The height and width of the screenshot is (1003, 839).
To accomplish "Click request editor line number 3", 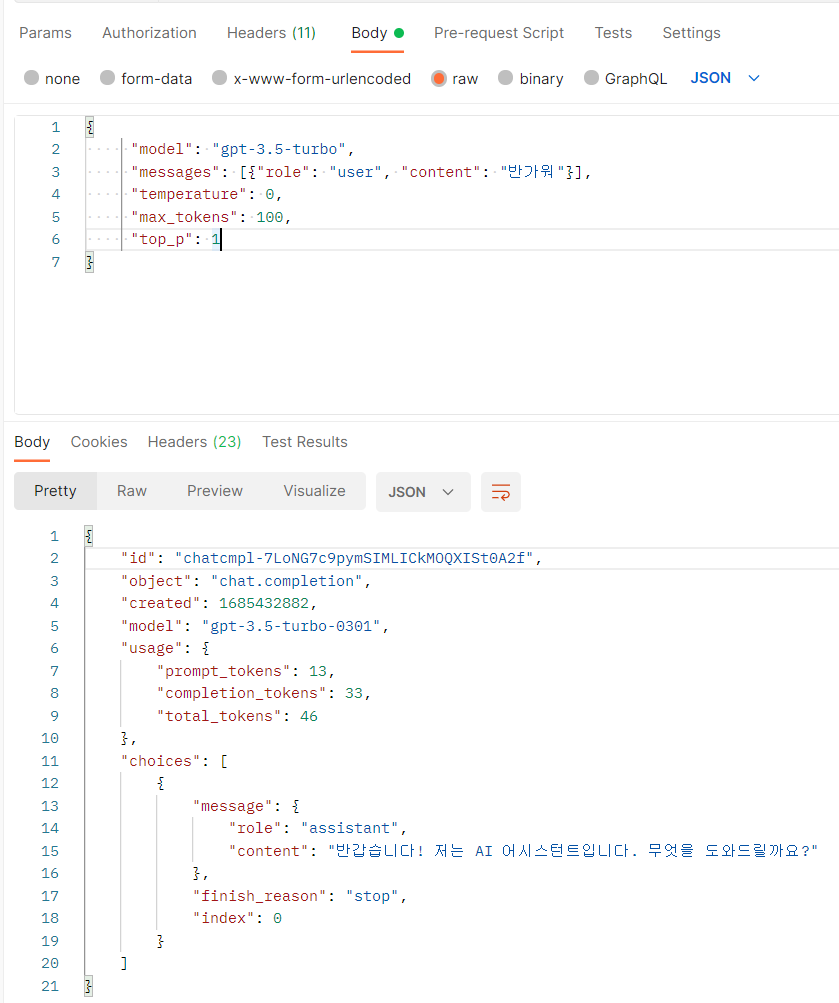I will (x=56, y=172).
